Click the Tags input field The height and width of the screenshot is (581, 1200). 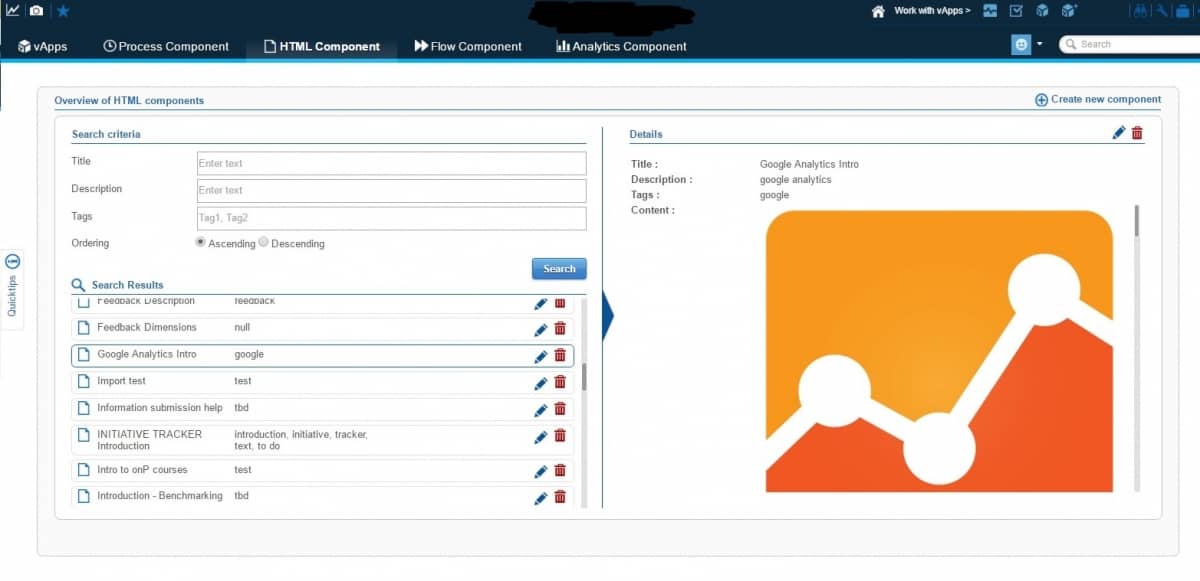[x=391, y=218]
